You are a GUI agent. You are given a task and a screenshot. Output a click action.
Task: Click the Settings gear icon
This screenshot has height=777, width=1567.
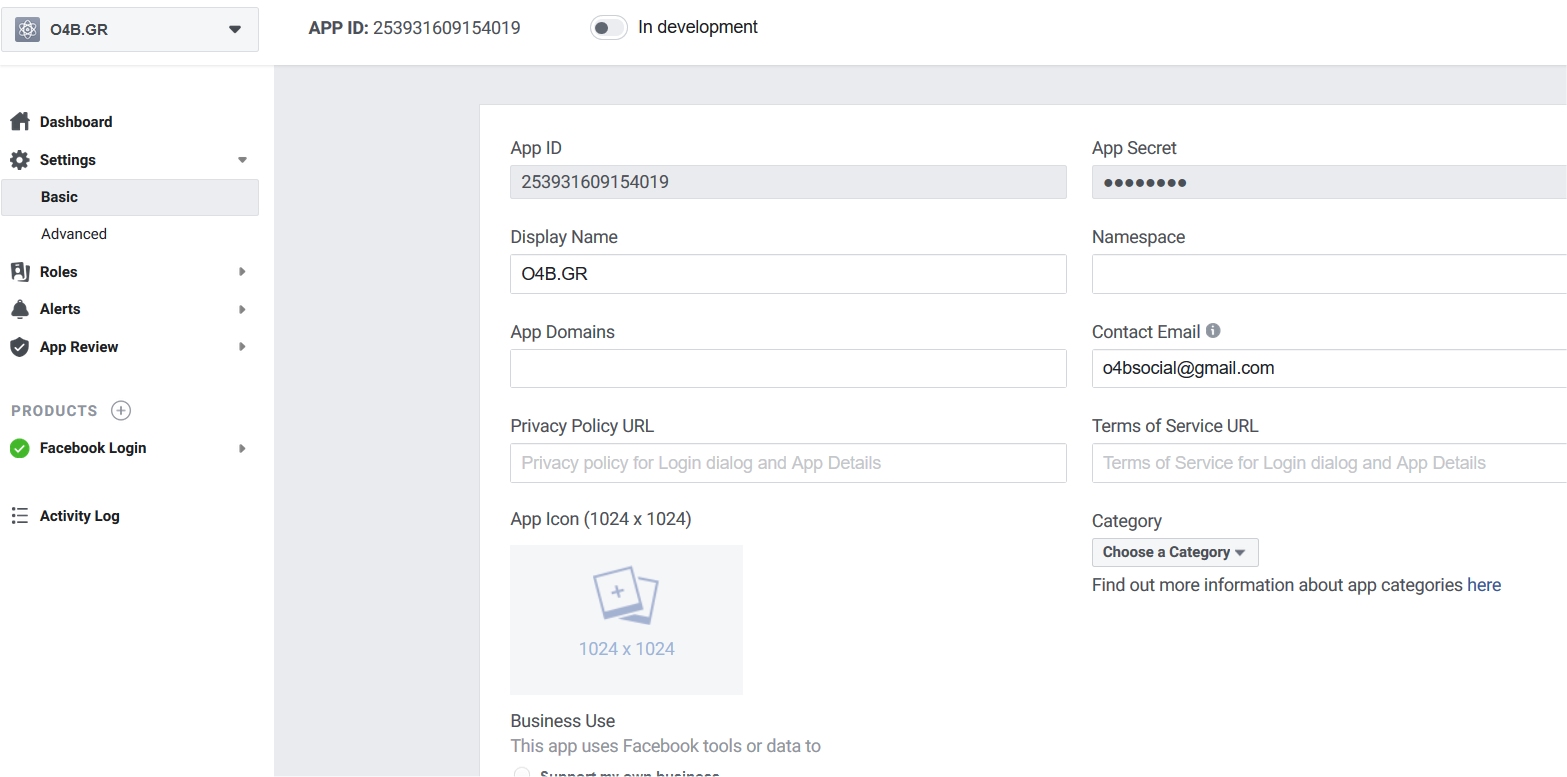[19, 160]
